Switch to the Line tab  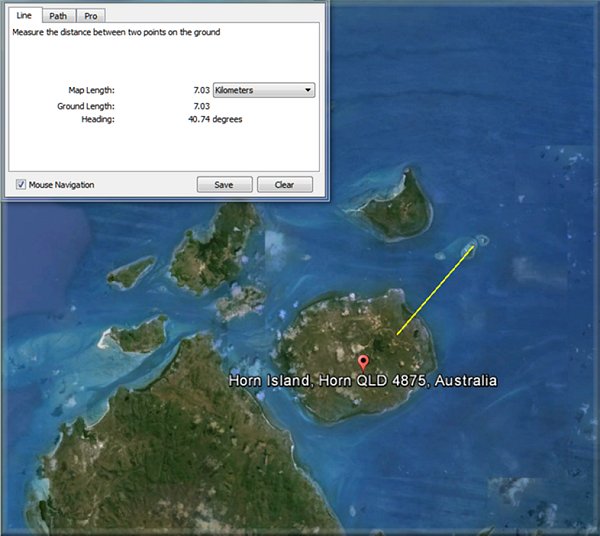click(24, 15)
